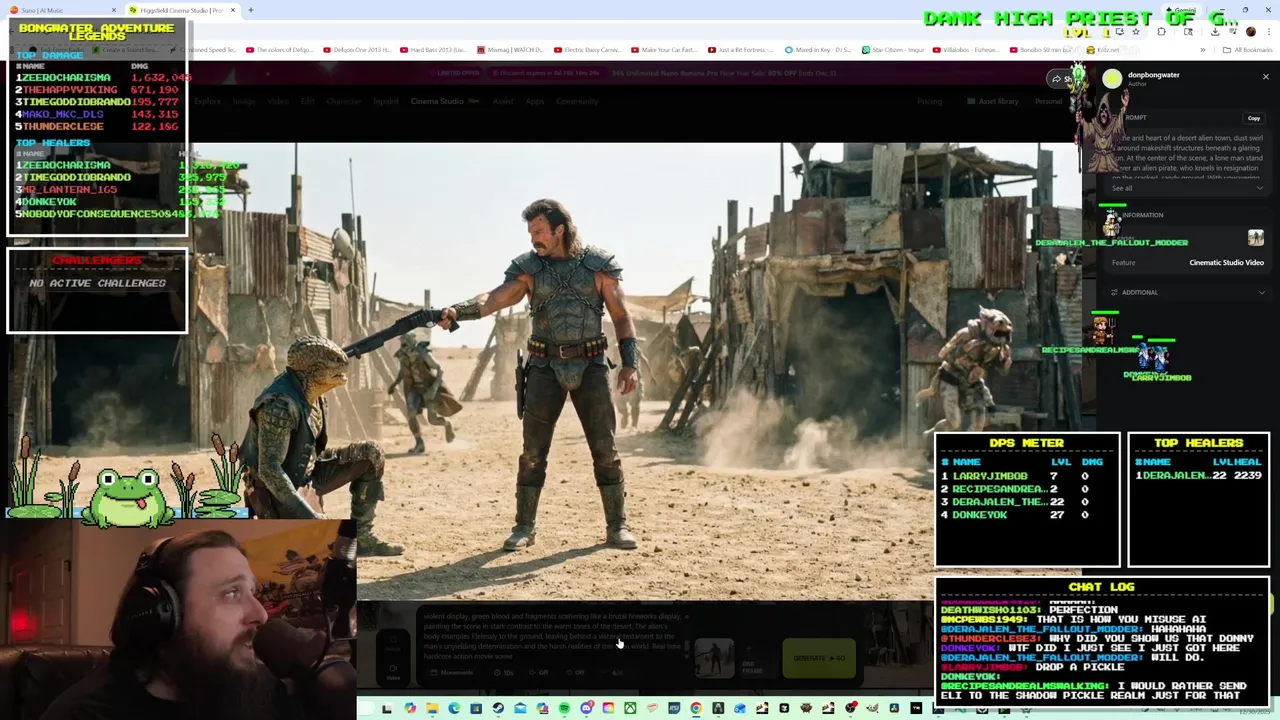Close the donpbongwater details panel
Image resolution: width=1280 pixels, height=720 pixels.
pos(1265,77)
